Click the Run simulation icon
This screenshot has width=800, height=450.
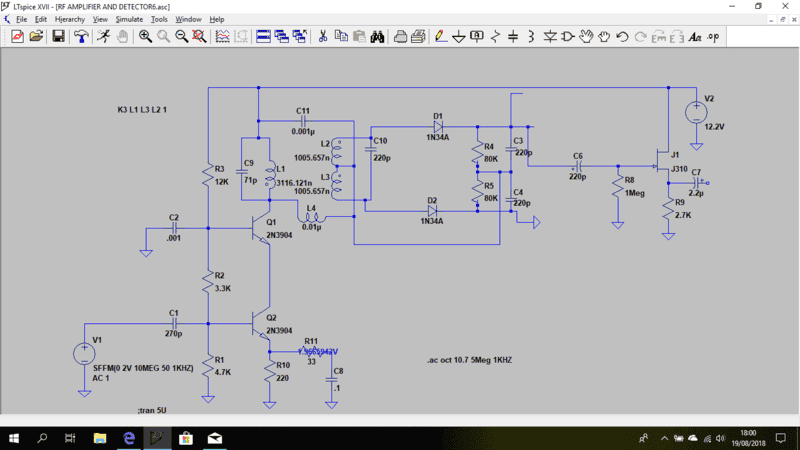click(x=103, y=37)
